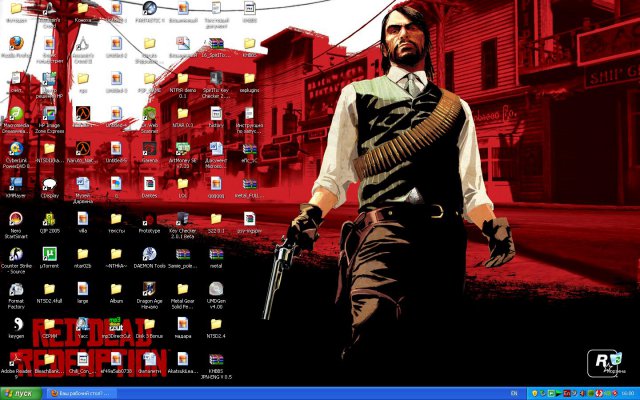The image size is (640, 400).
Task: Launch the Dr.Web Scanner shortcut
Action: [x=149, y=114]
